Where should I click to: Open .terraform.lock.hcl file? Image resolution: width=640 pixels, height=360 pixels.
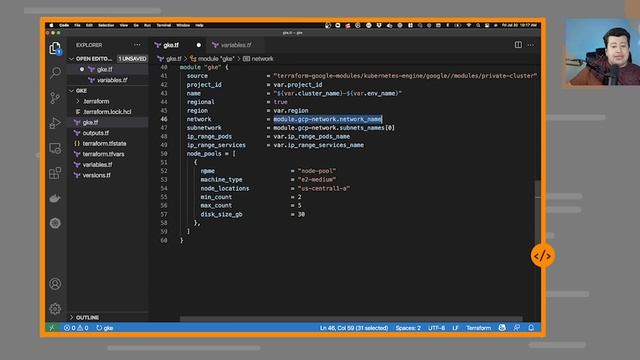107,112
